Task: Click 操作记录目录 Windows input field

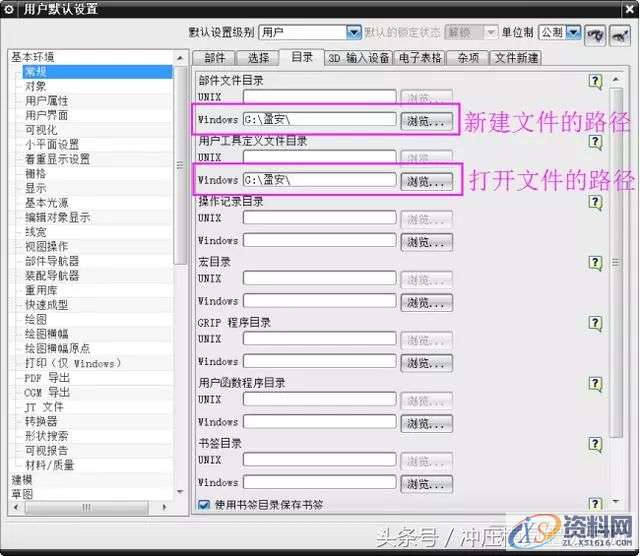Action: click(x=320, y=240)
